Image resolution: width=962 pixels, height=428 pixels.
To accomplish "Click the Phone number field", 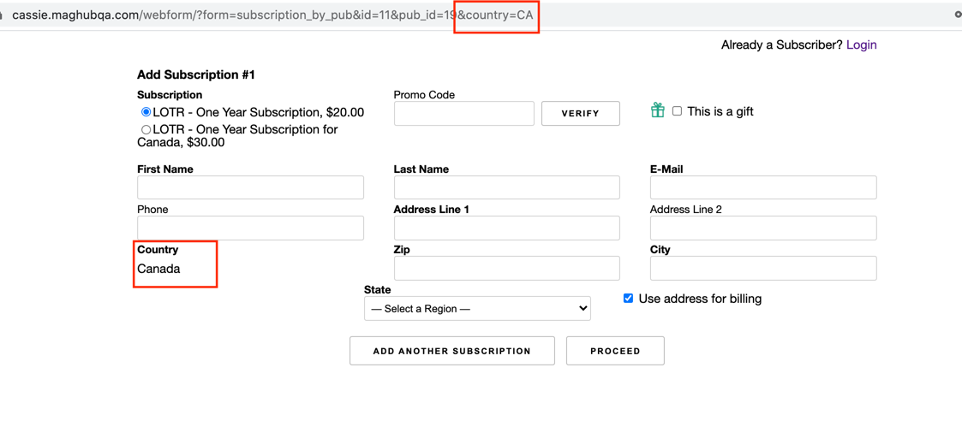I will click(x=250, y=228).
